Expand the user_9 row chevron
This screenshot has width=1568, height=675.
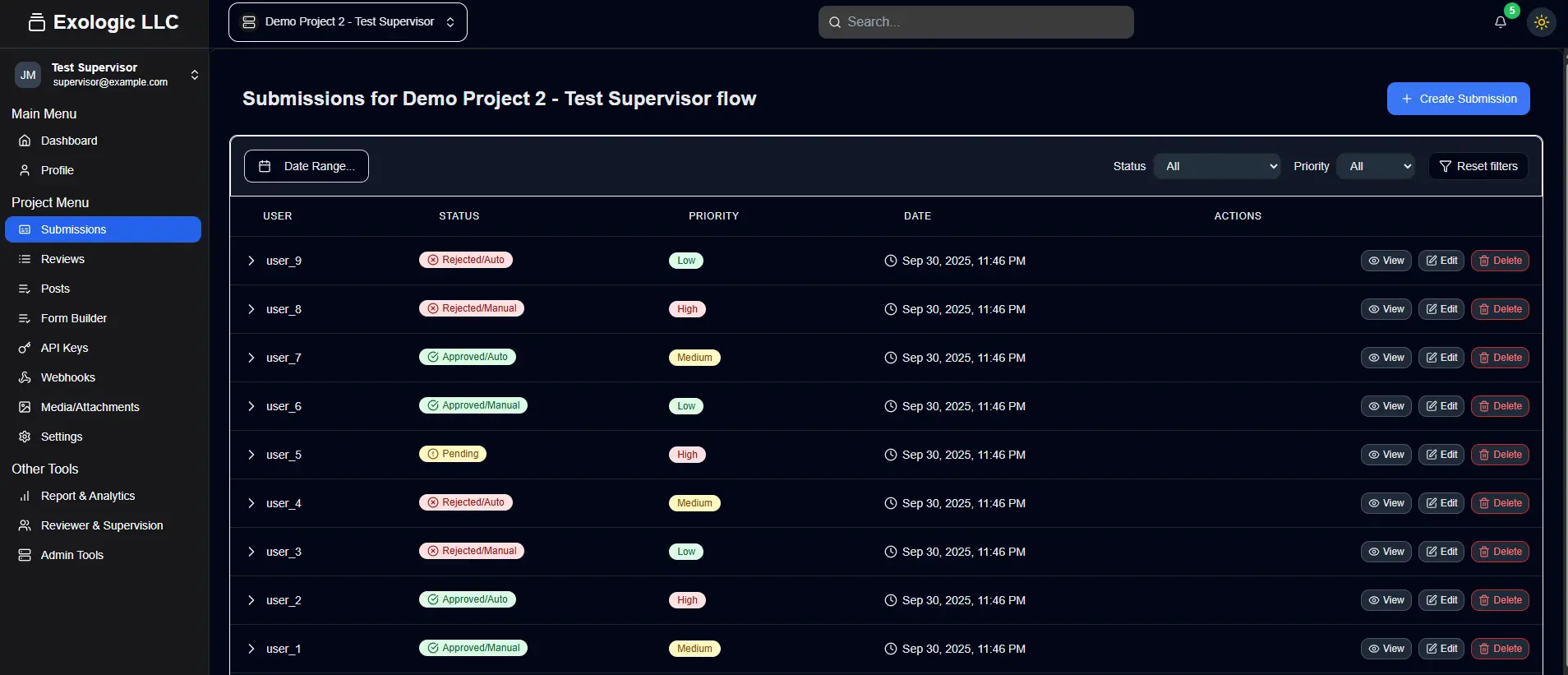[251, 261]
